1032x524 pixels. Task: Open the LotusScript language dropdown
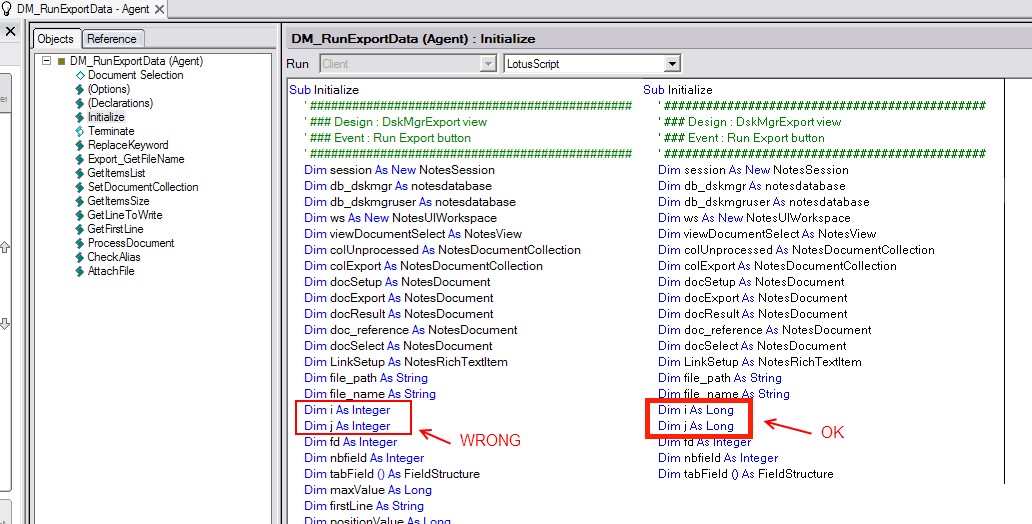pos(672,64)
